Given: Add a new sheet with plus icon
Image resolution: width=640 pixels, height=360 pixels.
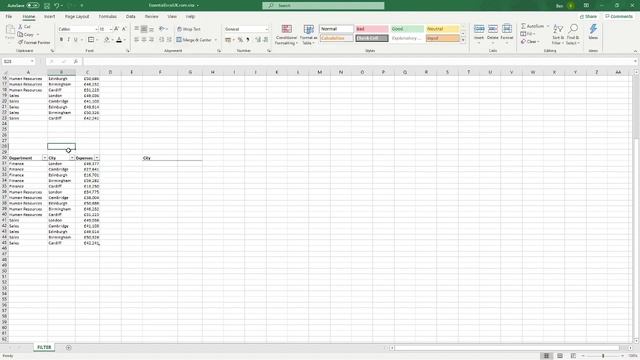Looking at the screenshot, I should [x=69, y=348].
